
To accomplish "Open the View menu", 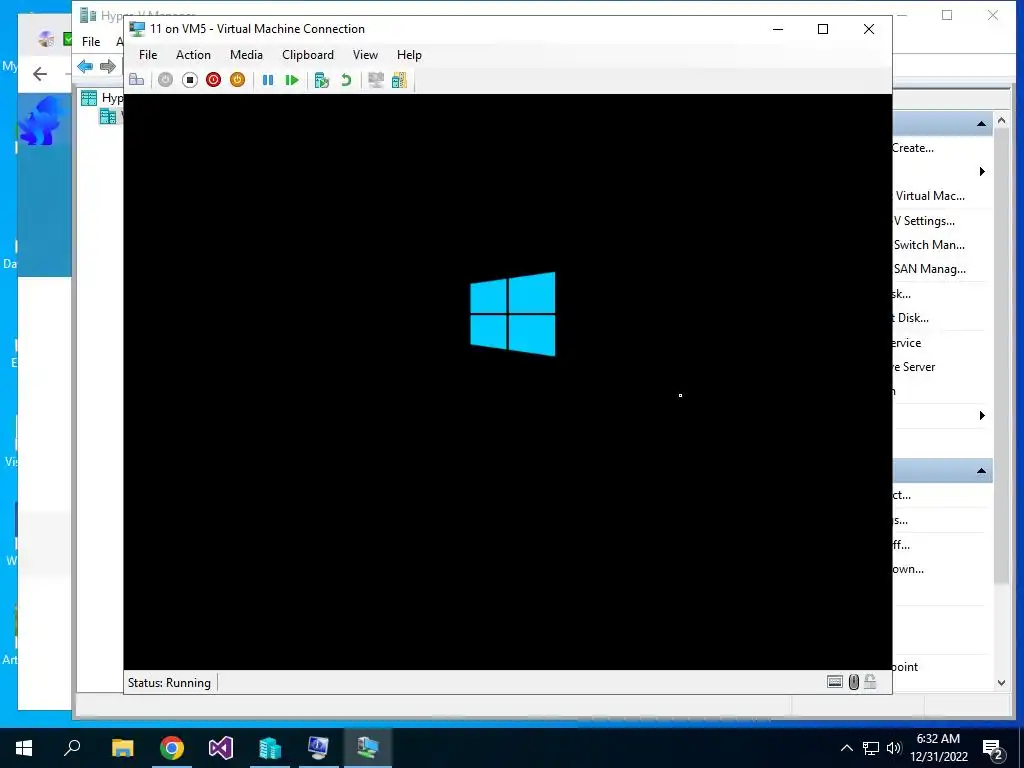I will pyautogui.click(x=365, y=55).
